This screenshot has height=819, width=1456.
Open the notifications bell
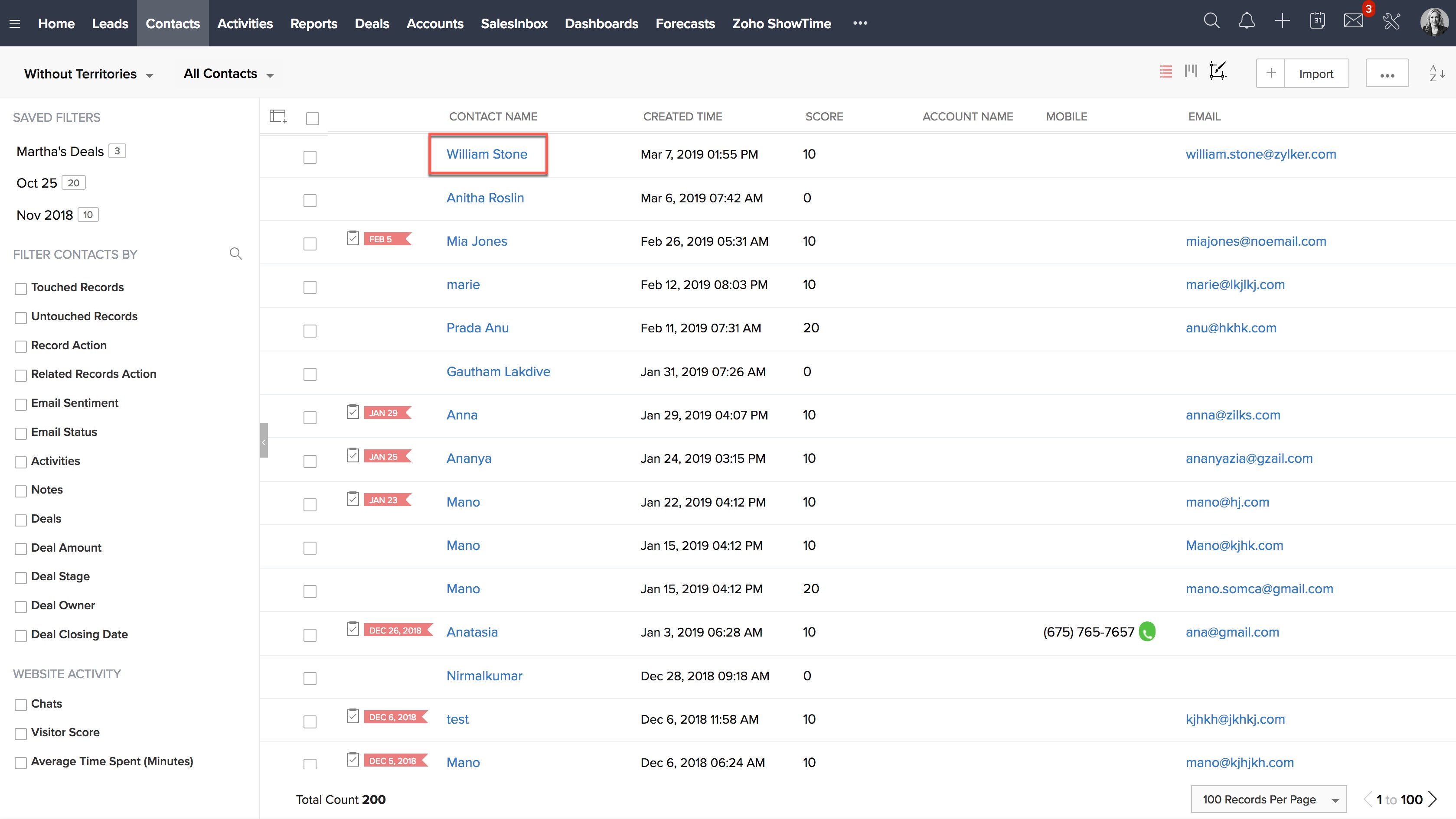(x=1246, y=22)
